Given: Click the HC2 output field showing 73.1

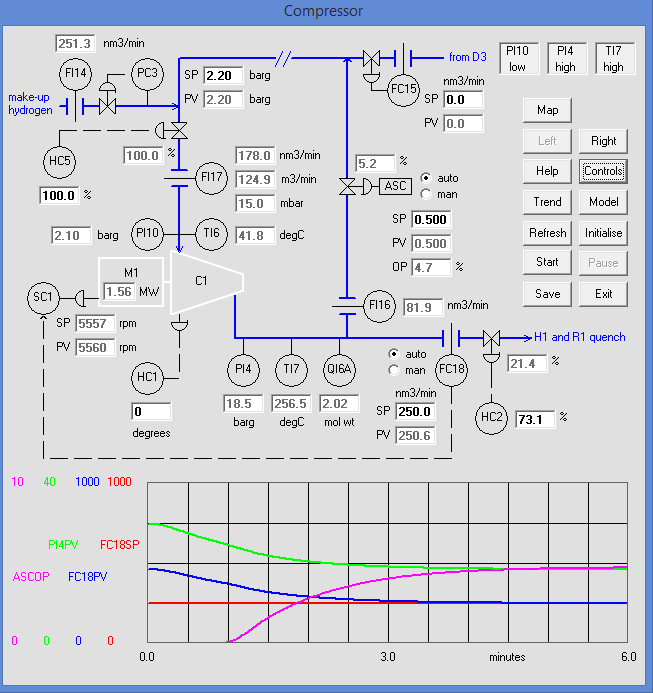Looking at the screenshot, I should pyautogui.click(x=534, y=420).
